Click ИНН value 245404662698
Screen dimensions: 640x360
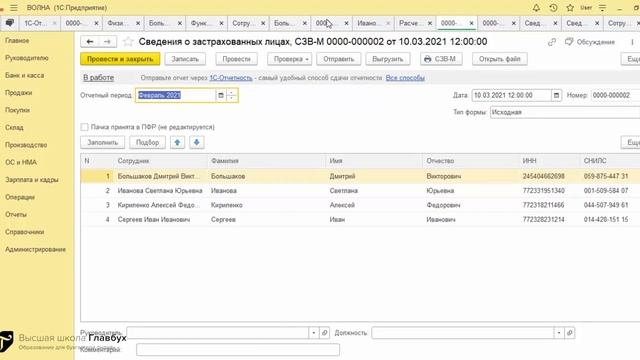click(543, 176)
